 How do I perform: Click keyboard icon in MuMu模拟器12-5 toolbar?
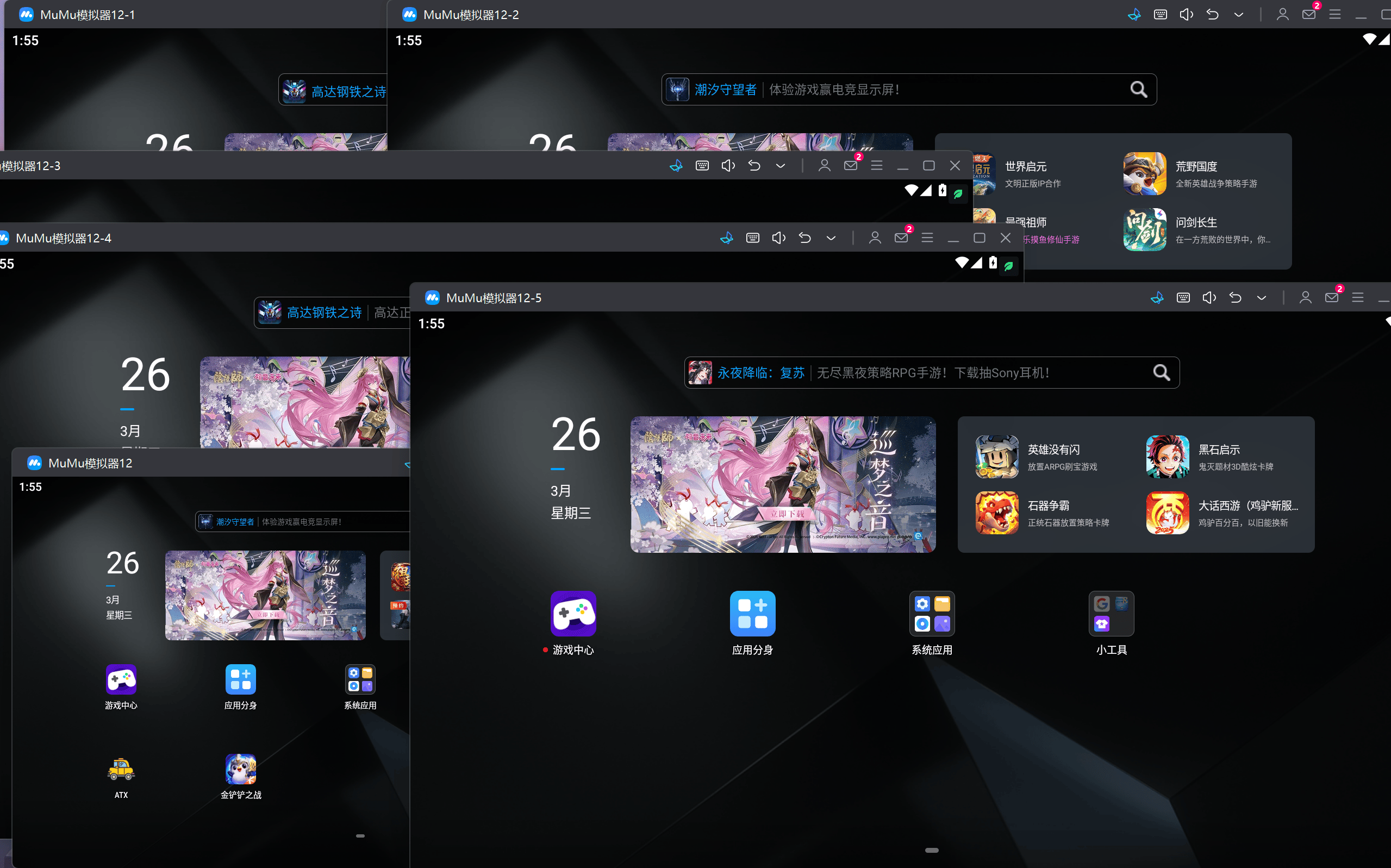(1183, 297)
